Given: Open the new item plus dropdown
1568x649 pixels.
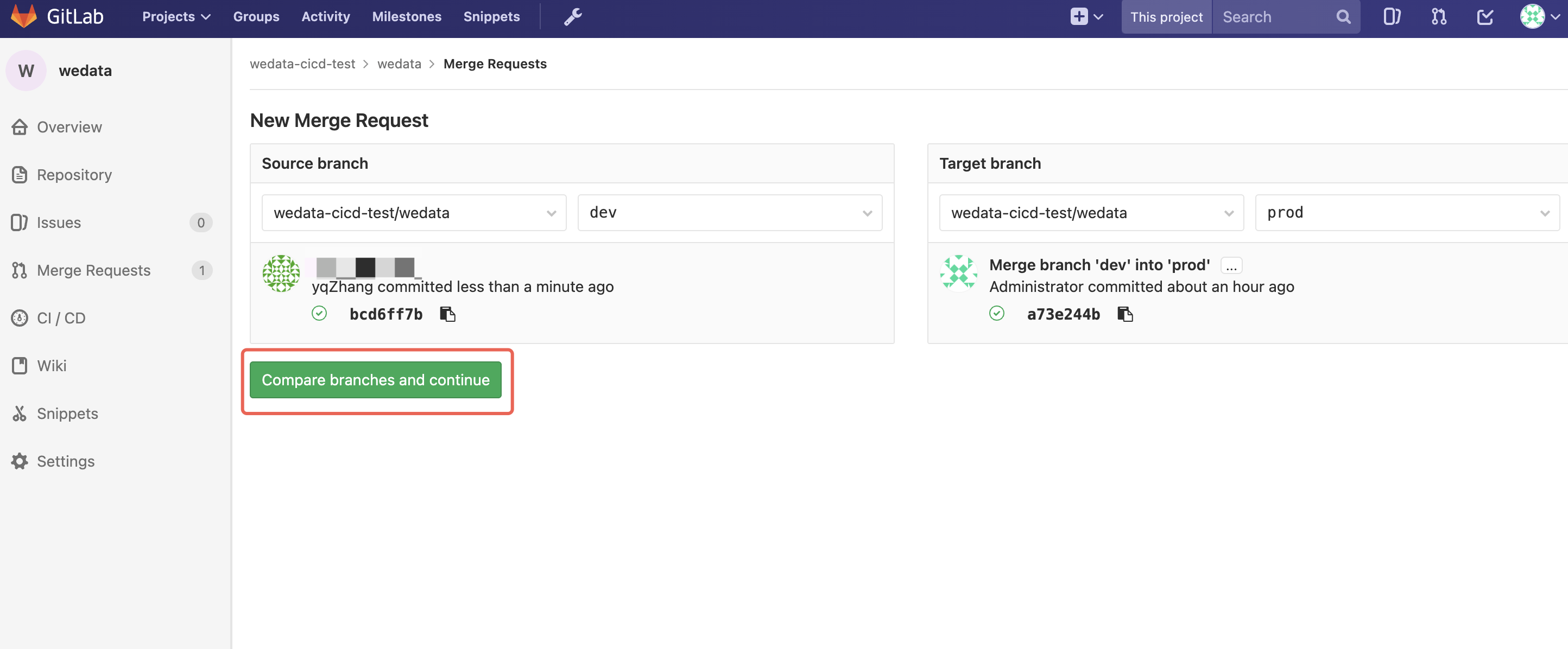Looking at the screenshot, I should coord(1086,17).
